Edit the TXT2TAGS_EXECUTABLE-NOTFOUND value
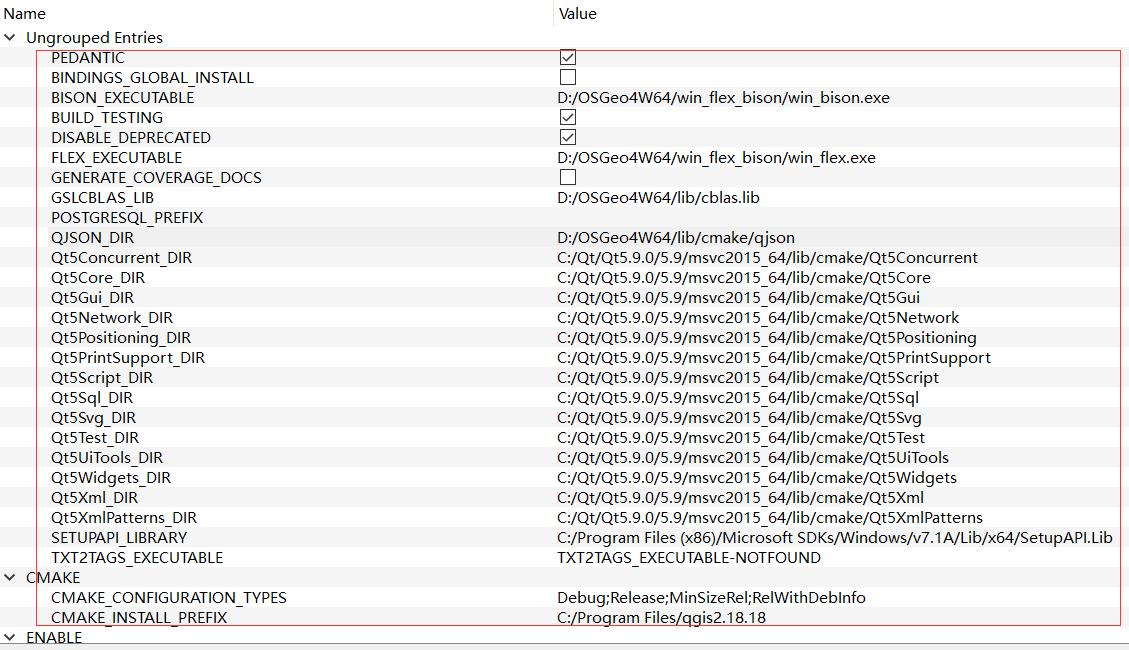1129x650 pixels. tap(689, 558)
